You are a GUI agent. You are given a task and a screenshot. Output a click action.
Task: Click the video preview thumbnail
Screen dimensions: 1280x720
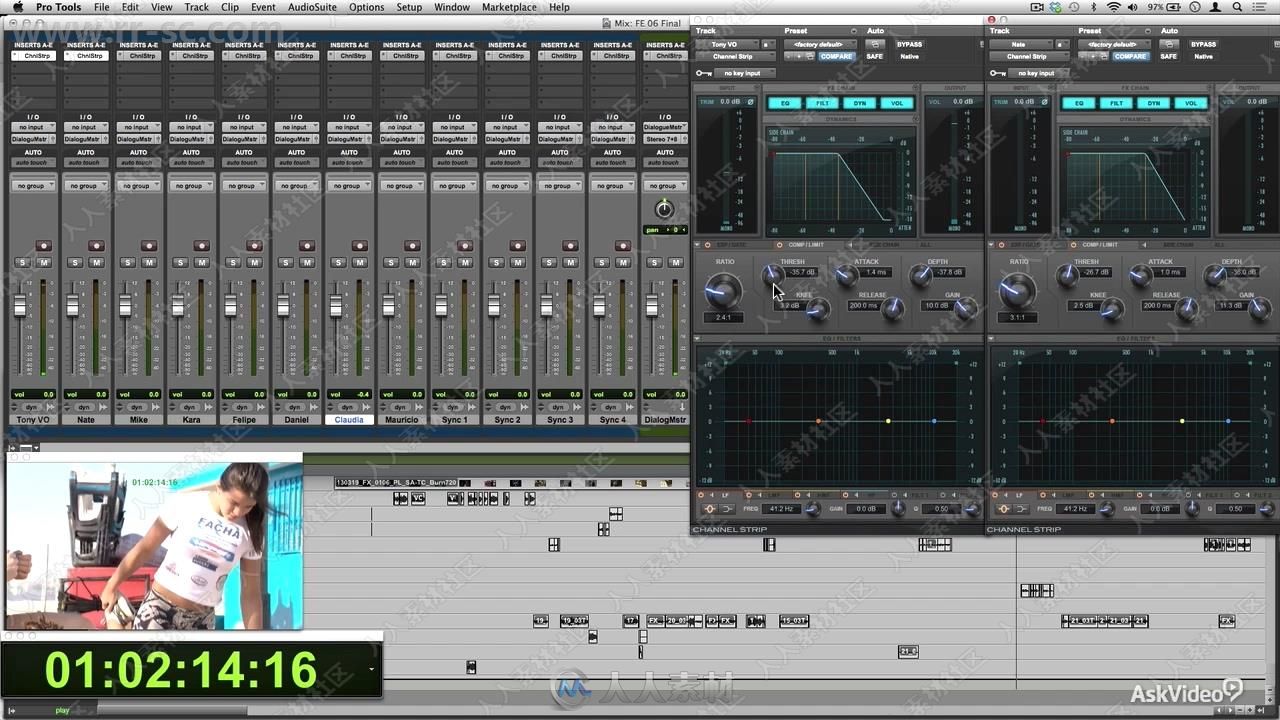[x=153, y=546]
